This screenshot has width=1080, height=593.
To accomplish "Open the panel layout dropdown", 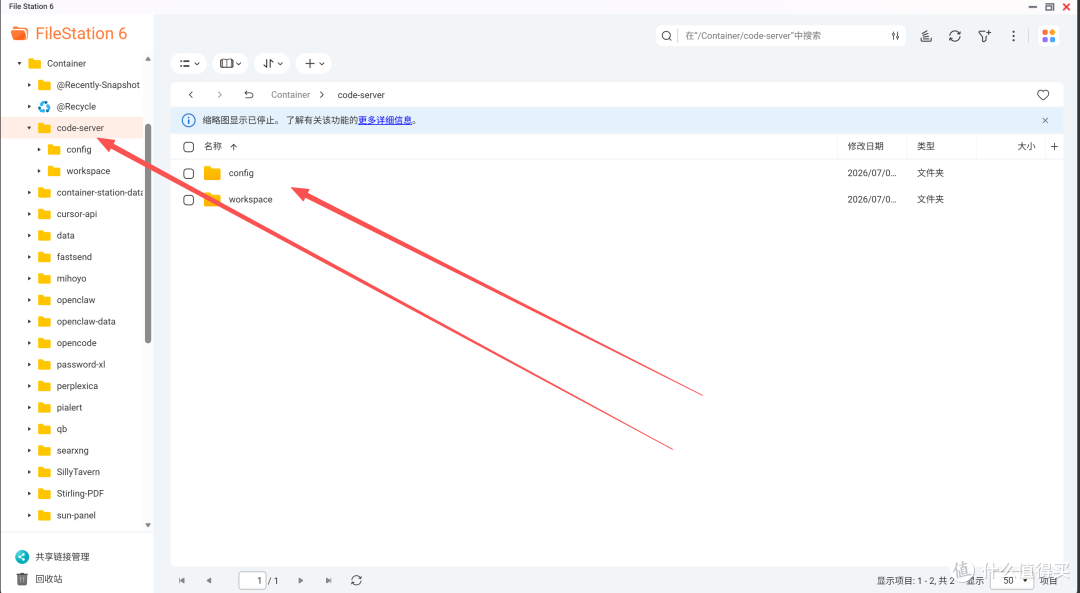I will coord(230,63).
